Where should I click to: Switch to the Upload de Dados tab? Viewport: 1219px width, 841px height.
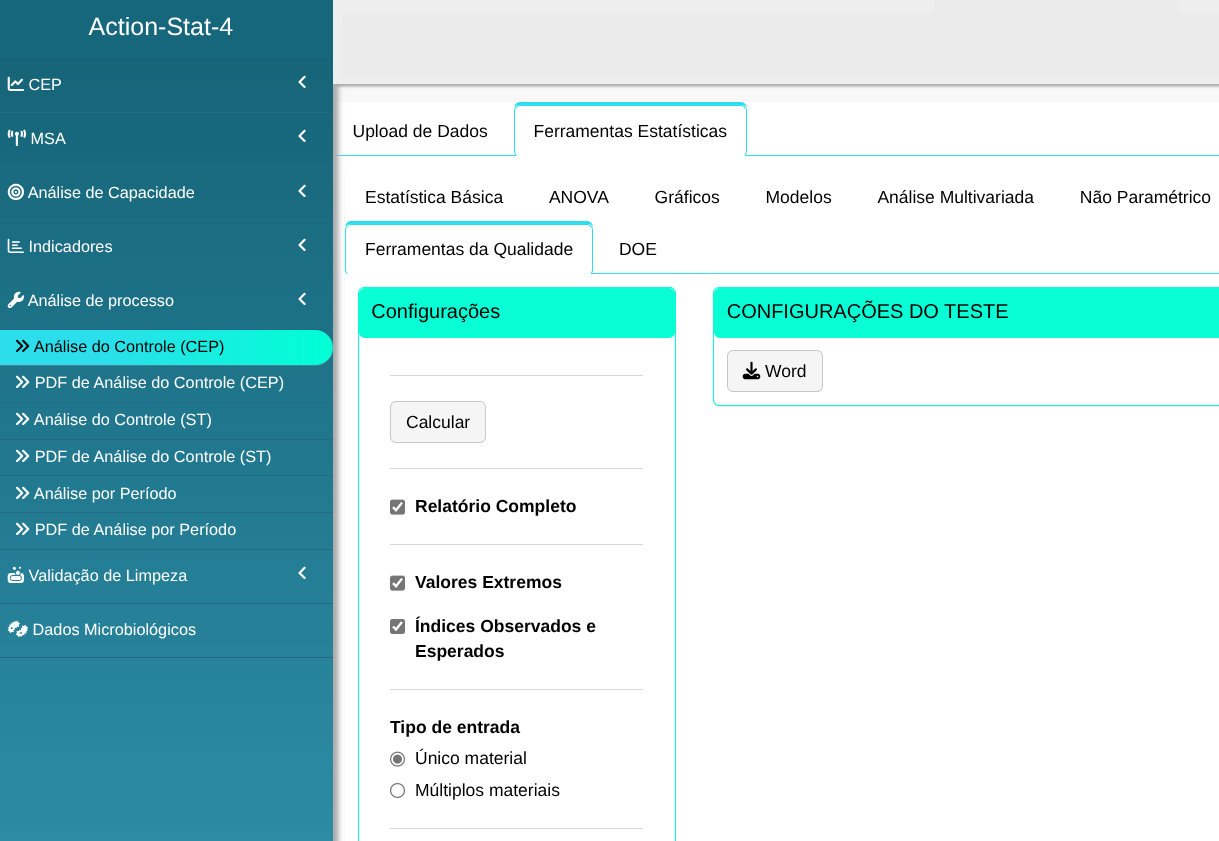point(420,131)
